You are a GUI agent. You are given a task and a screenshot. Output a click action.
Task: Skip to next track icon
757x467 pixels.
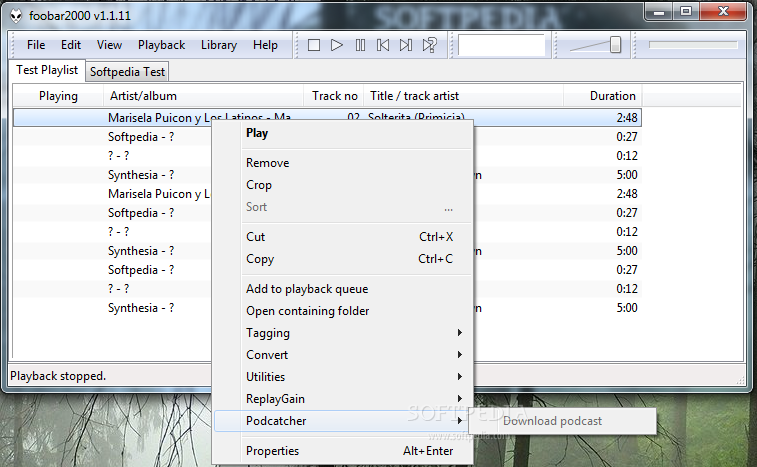point(406,45)
